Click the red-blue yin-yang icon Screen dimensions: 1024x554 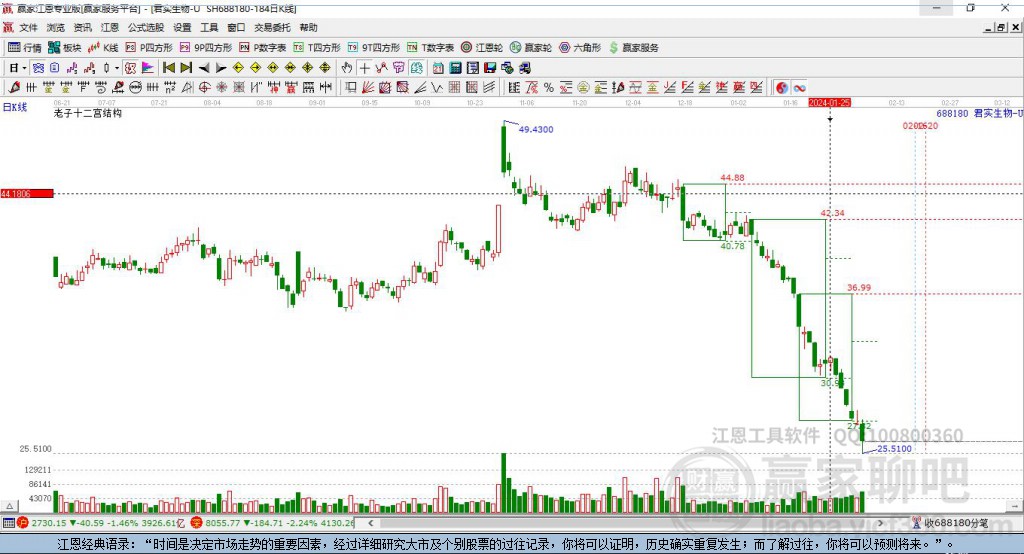pyautogui.click(x=782, y=88)
